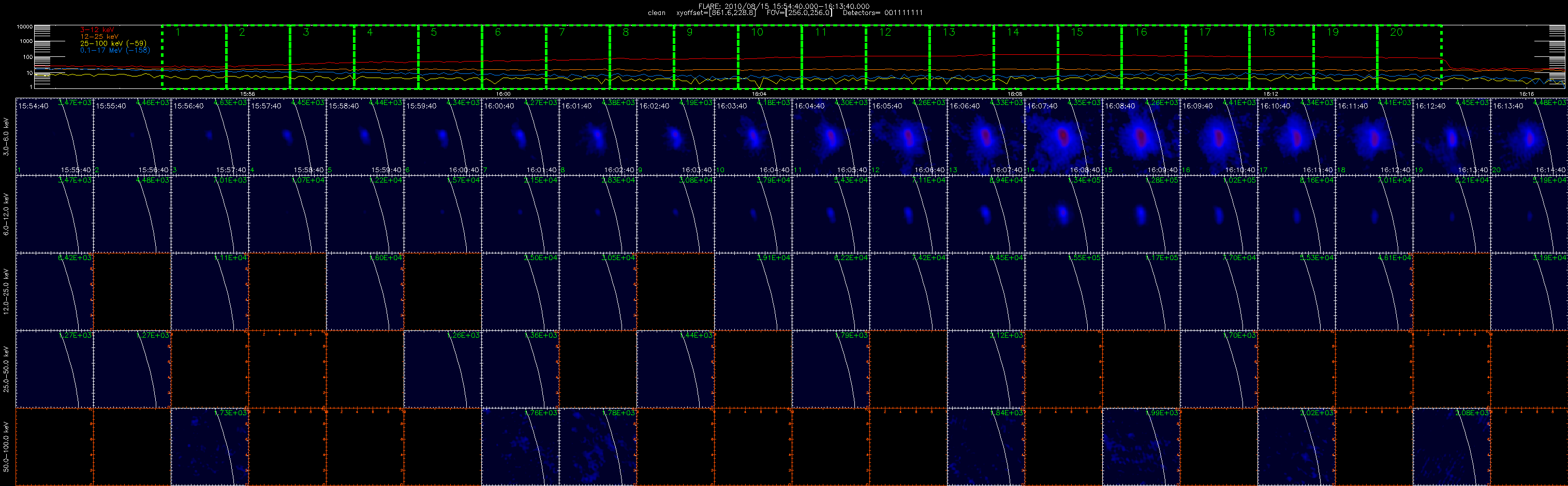Viewport: 1568px width, 486px height.
Task: Click the yellow 25-100 keV (-59) legend entry
Action: click(x=113, y=43)
